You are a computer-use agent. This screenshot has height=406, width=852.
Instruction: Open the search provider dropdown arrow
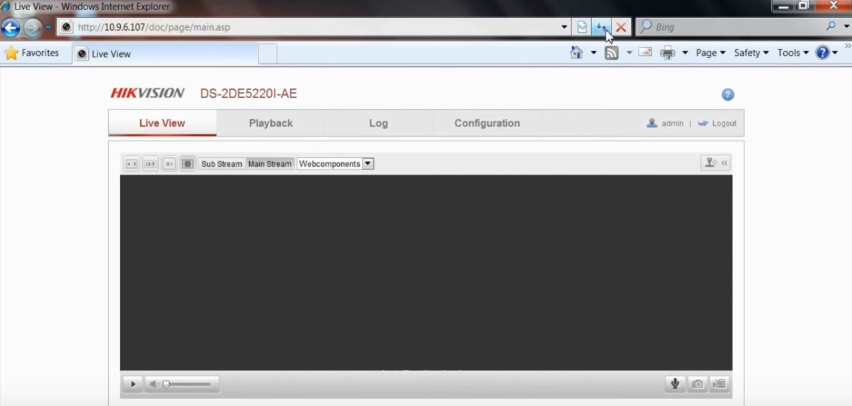pyautogui.click(x=846, y=27)
